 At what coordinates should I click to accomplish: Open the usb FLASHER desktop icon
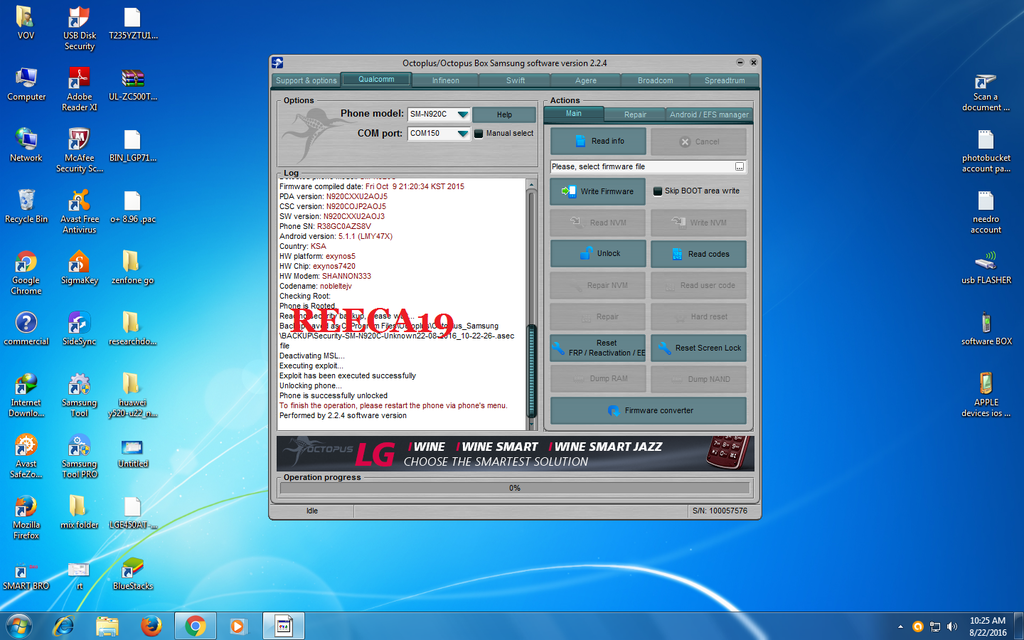[985, 262]
